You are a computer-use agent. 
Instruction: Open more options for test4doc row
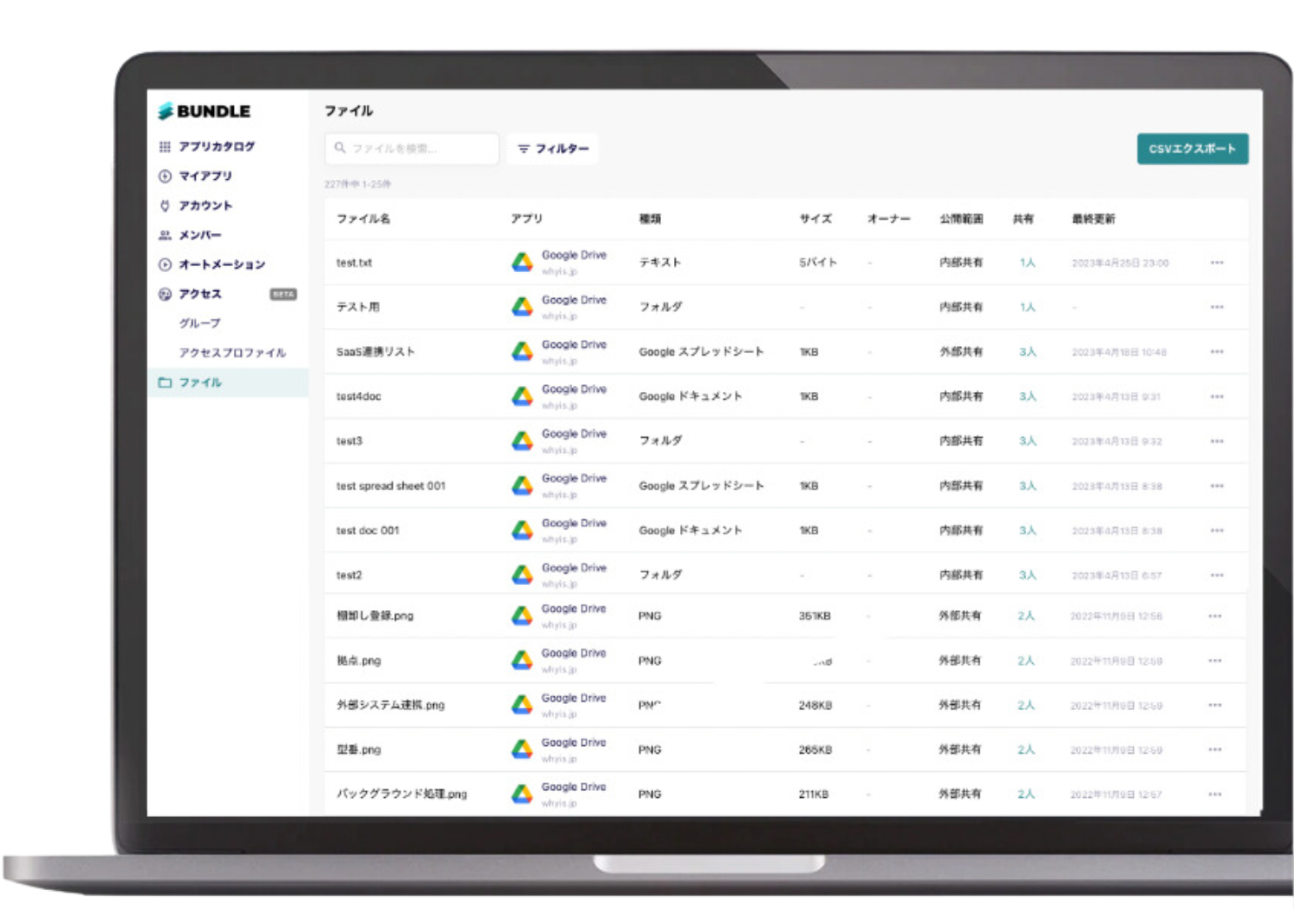pos(1217,396)
